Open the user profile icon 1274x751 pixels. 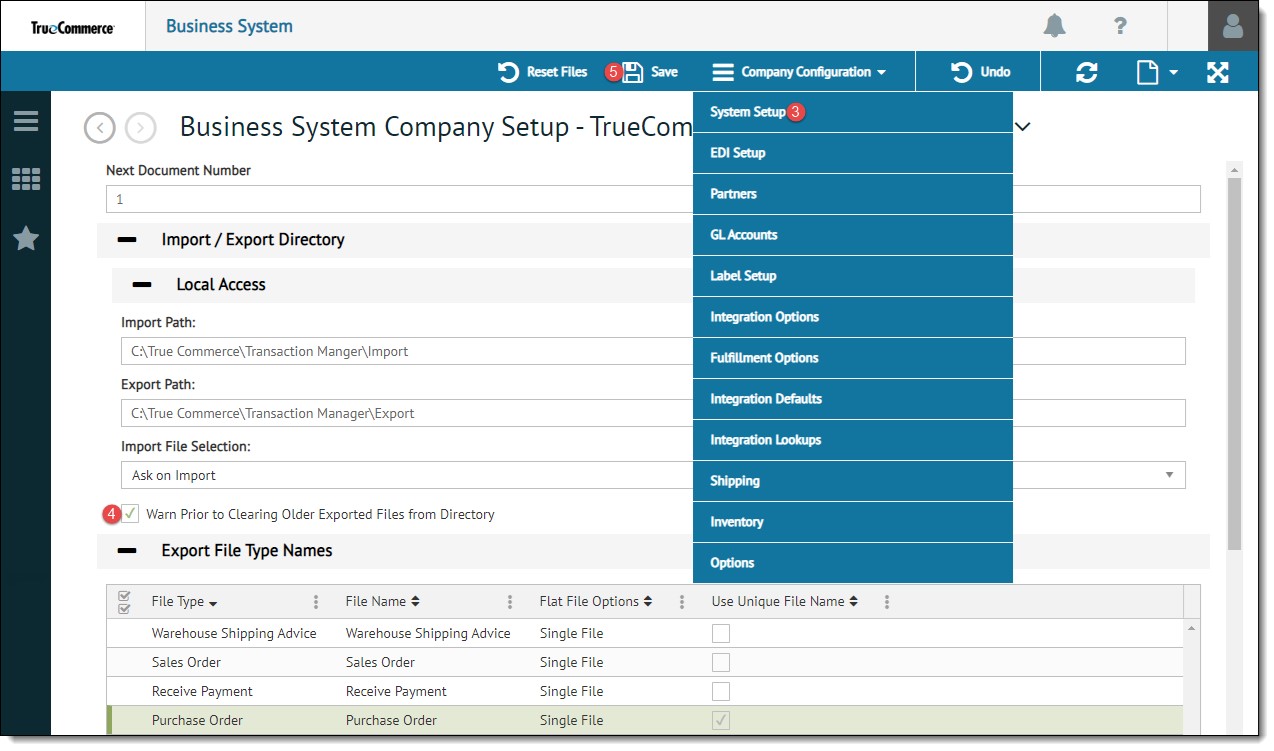click(x=1233, y=26)
